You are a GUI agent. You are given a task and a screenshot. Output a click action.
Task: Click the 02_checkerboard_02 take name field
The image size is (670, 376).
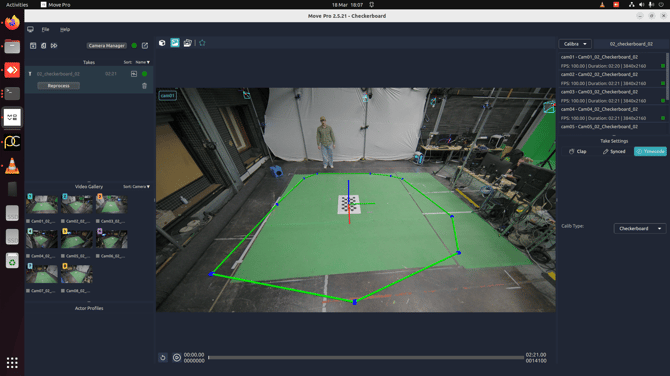tap(631, 44)
